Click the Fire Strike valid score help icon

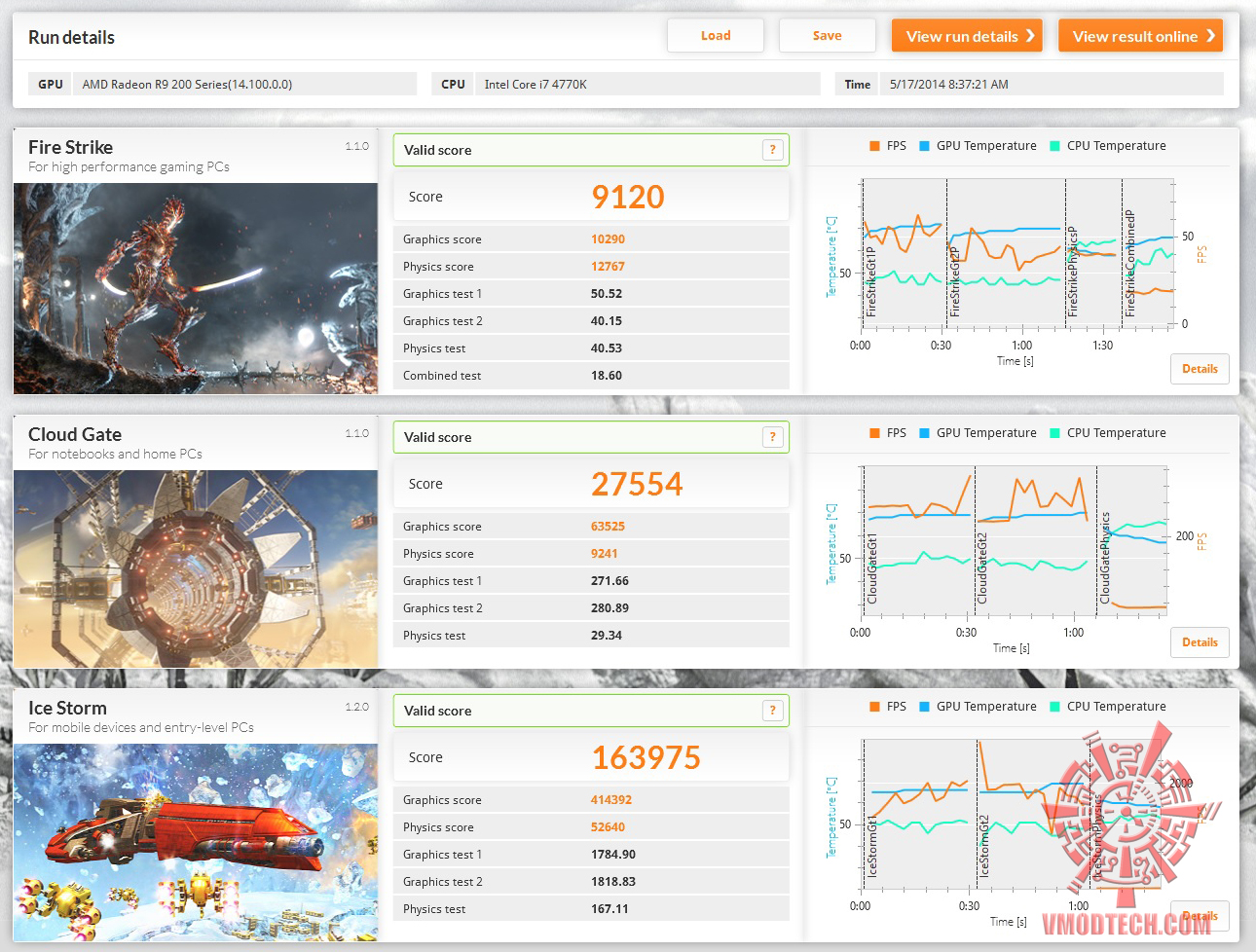tap(772, 150)
